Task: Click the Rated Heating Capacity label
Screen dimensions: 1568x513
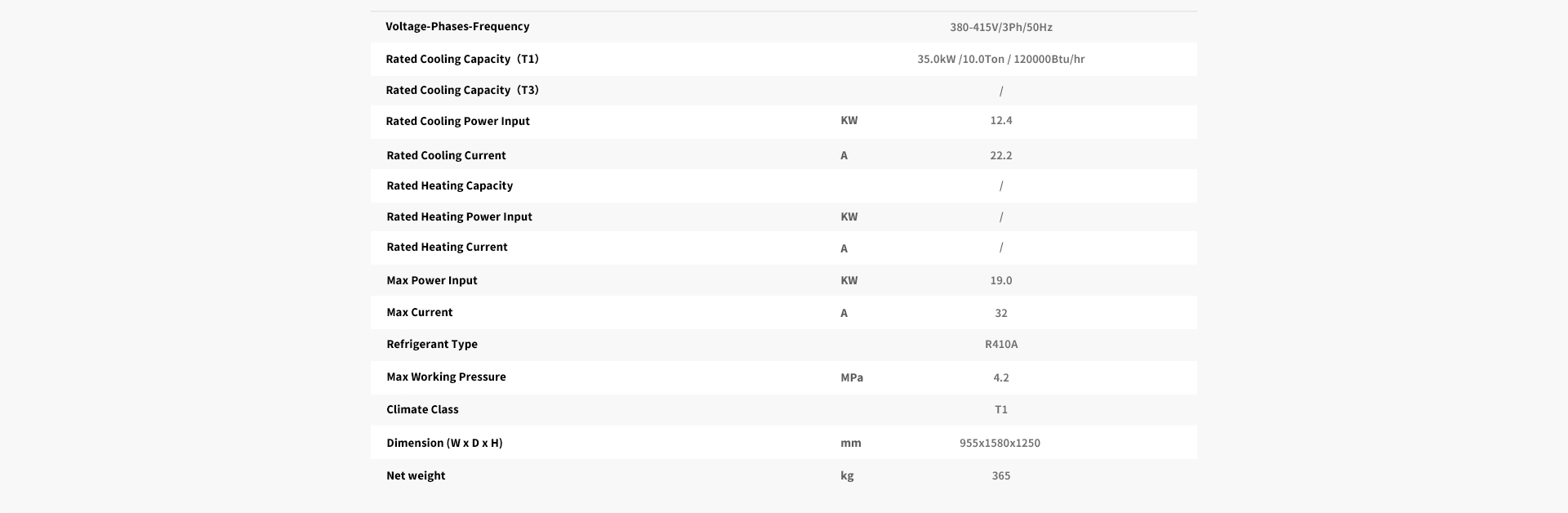Action: pyautogui.click(x=449, y=185)
